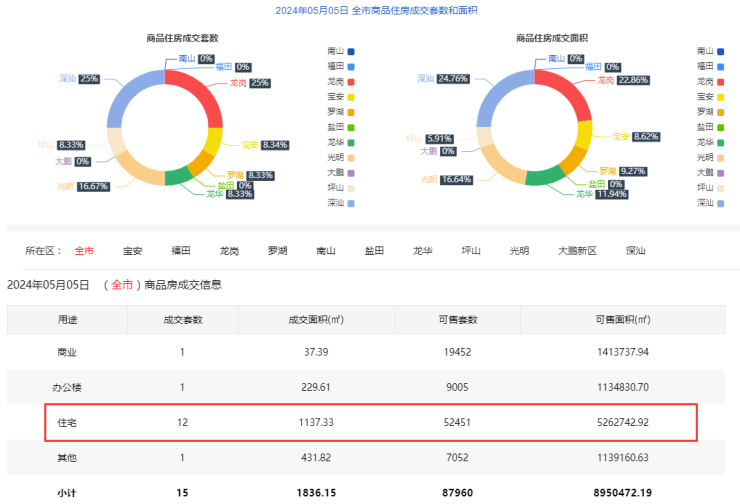
Task: Click the 龙岗 25% chart label
Action: pyautogui.click(x=249, y=83)
